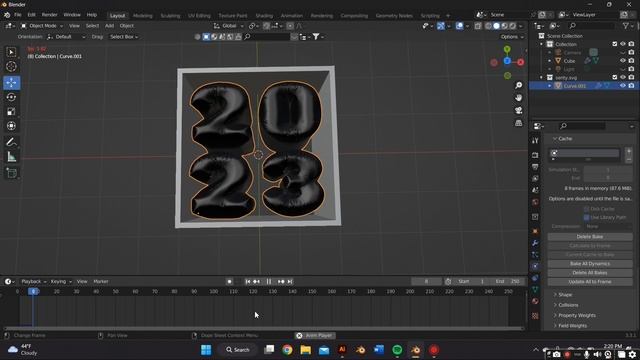
Task: Open the World properties tab
Action: (x=535, y=202)
